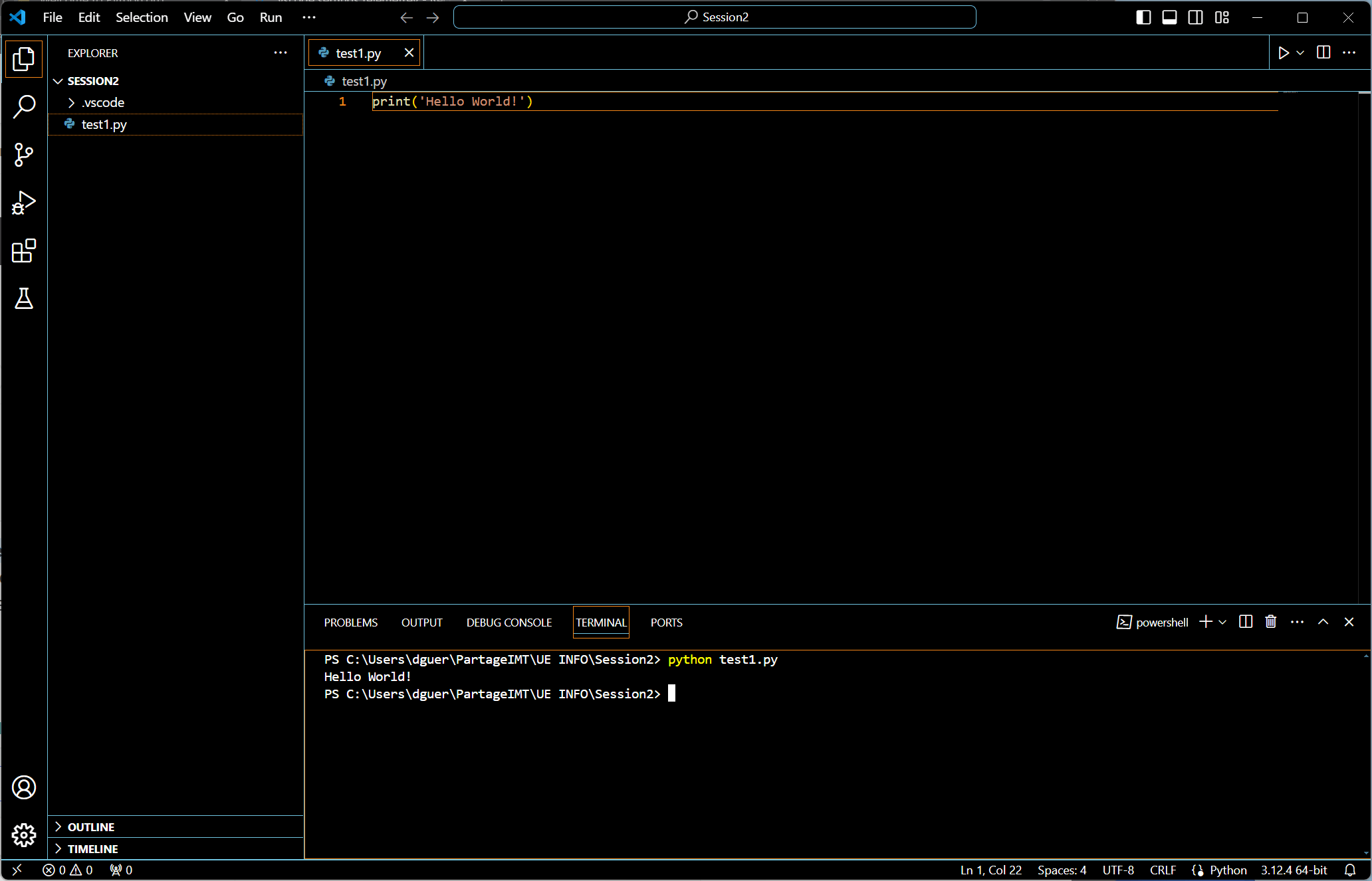The image size is (1372, 881).
Task: Click the Run Python File play button
Action: coord(1284,52)
